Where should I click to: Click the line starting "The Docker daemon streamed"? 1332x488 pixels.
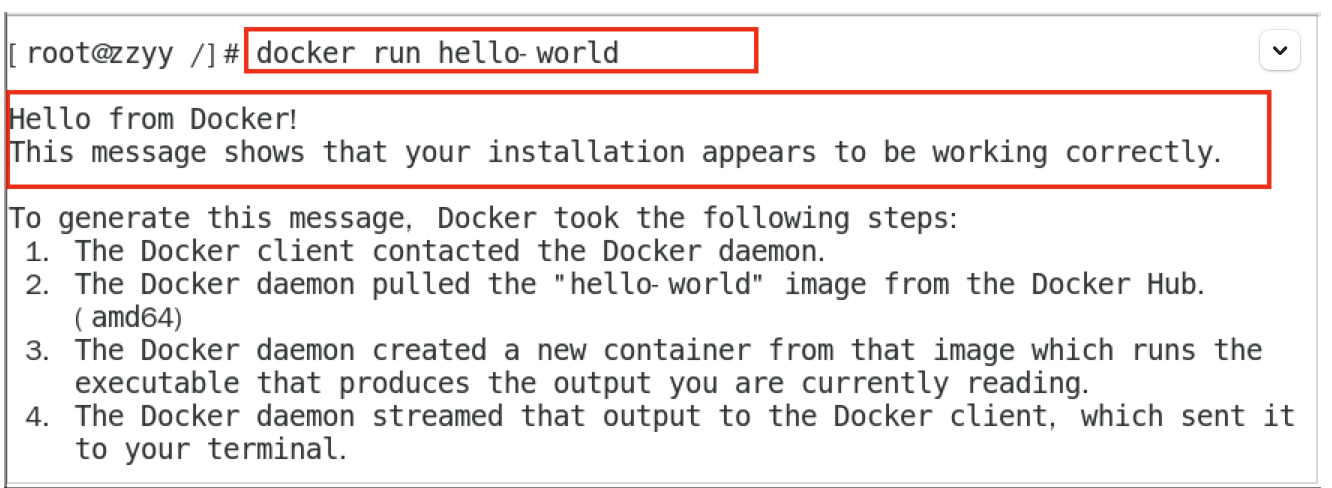point(684,416)
